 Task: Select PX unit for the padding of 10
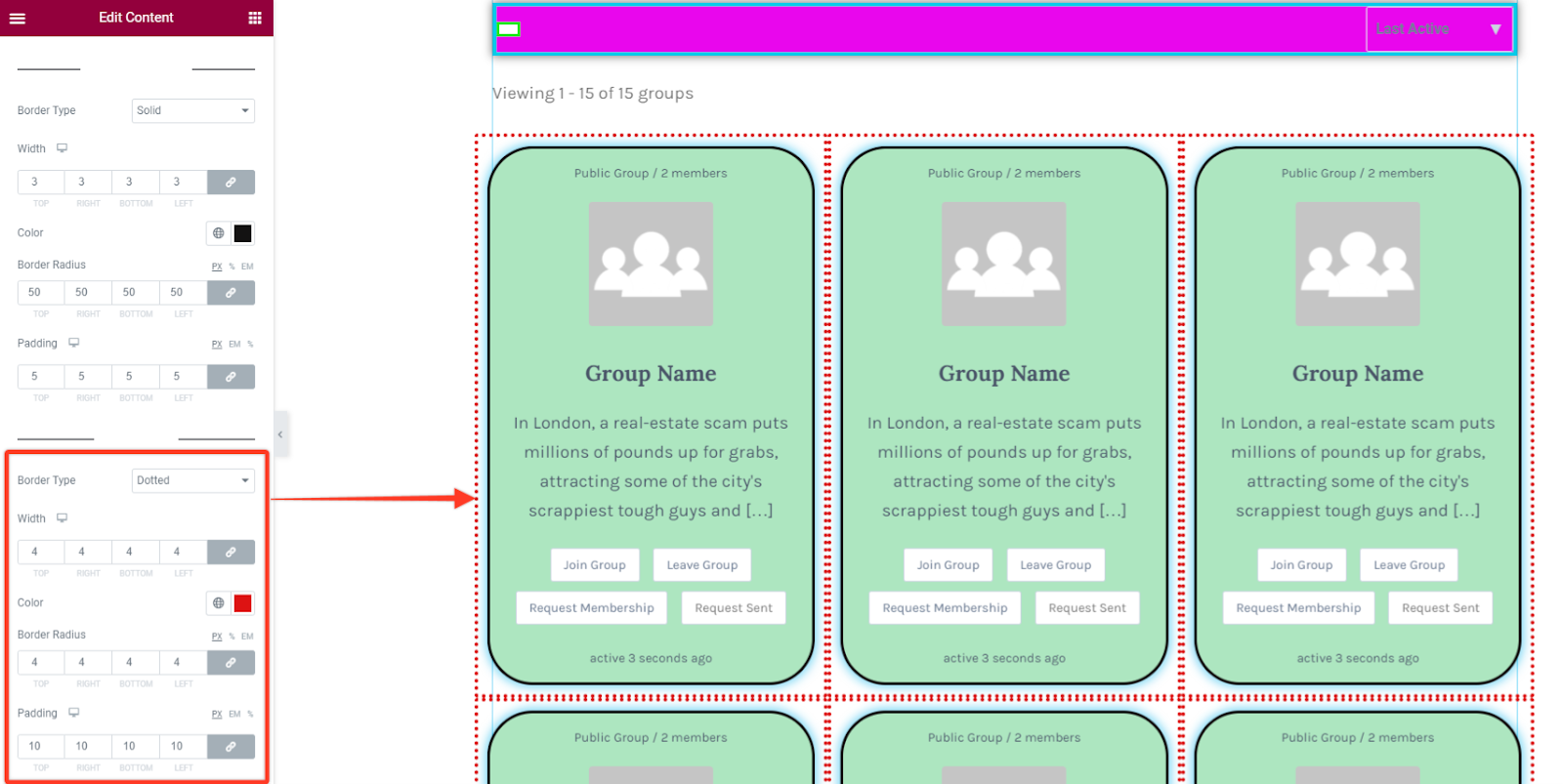click(217, 715)
